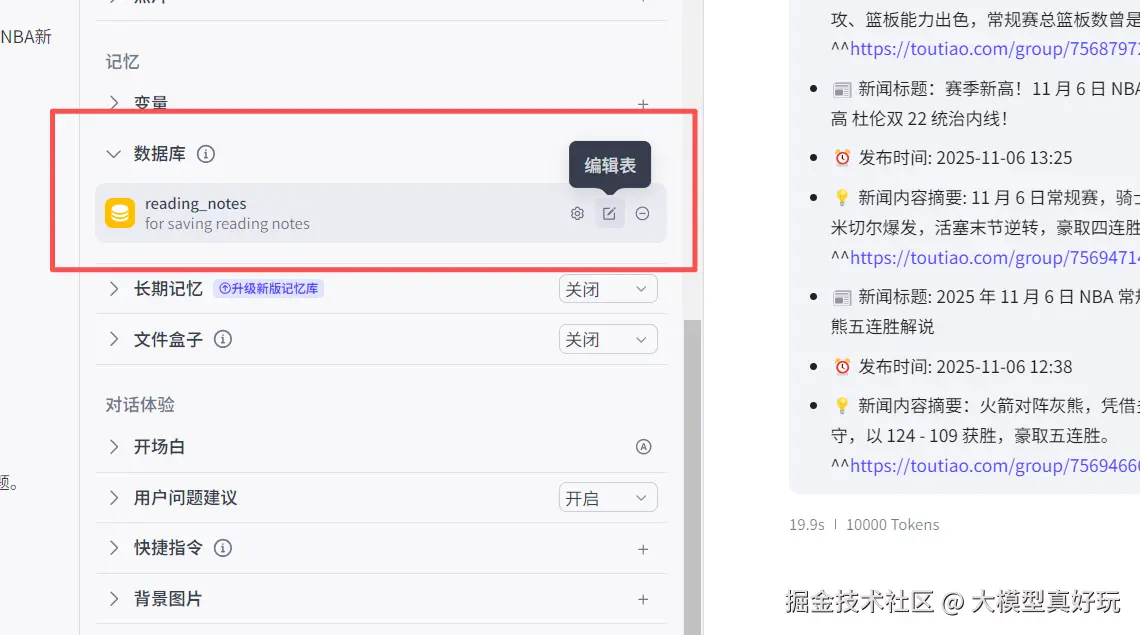1140x635 pixels.
Task: Open the 长期记忆 status dropdown
Action: [607, 288]
